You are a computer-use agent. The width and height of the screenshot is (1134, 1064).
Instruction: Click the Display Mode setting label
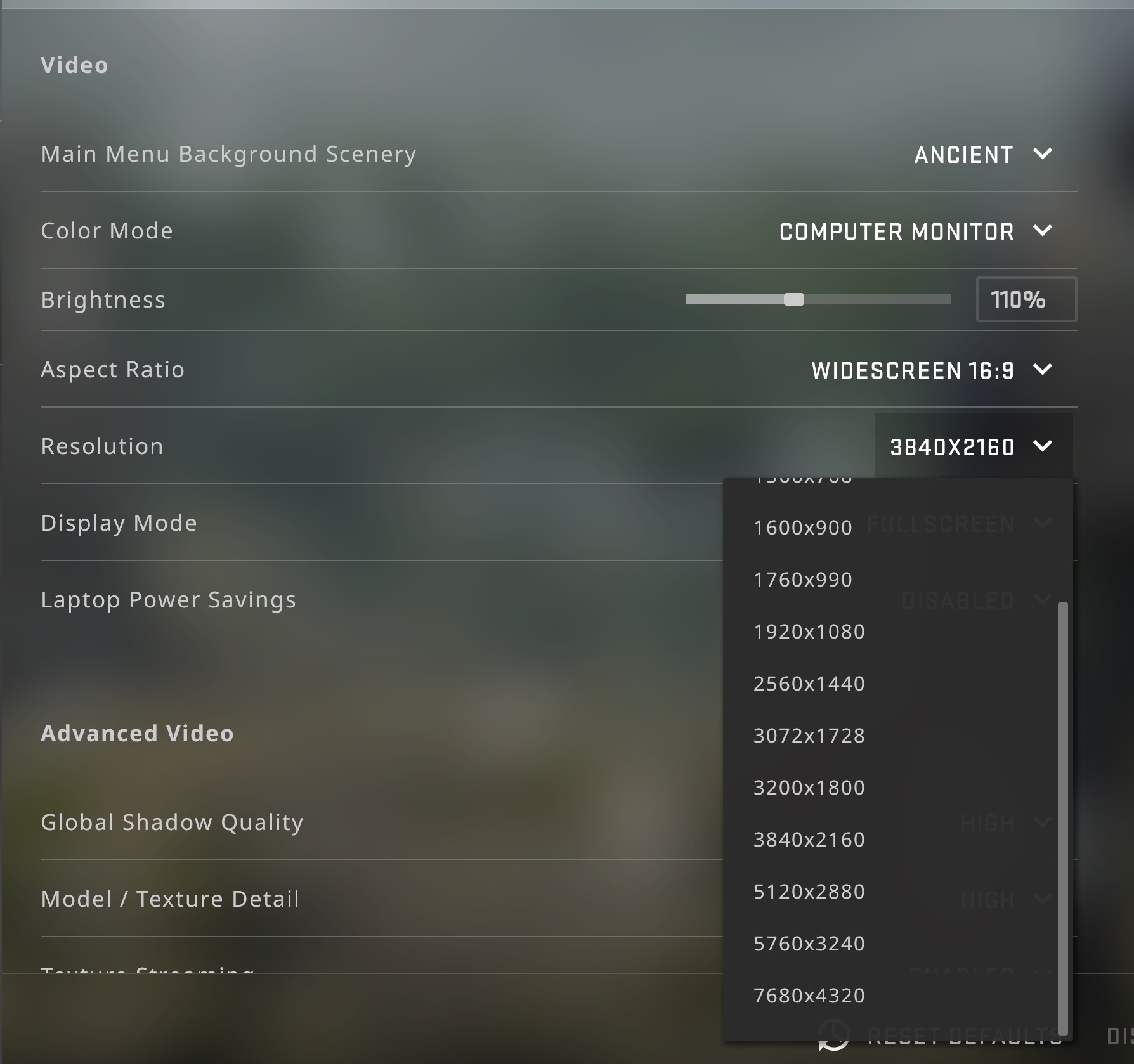119,524
